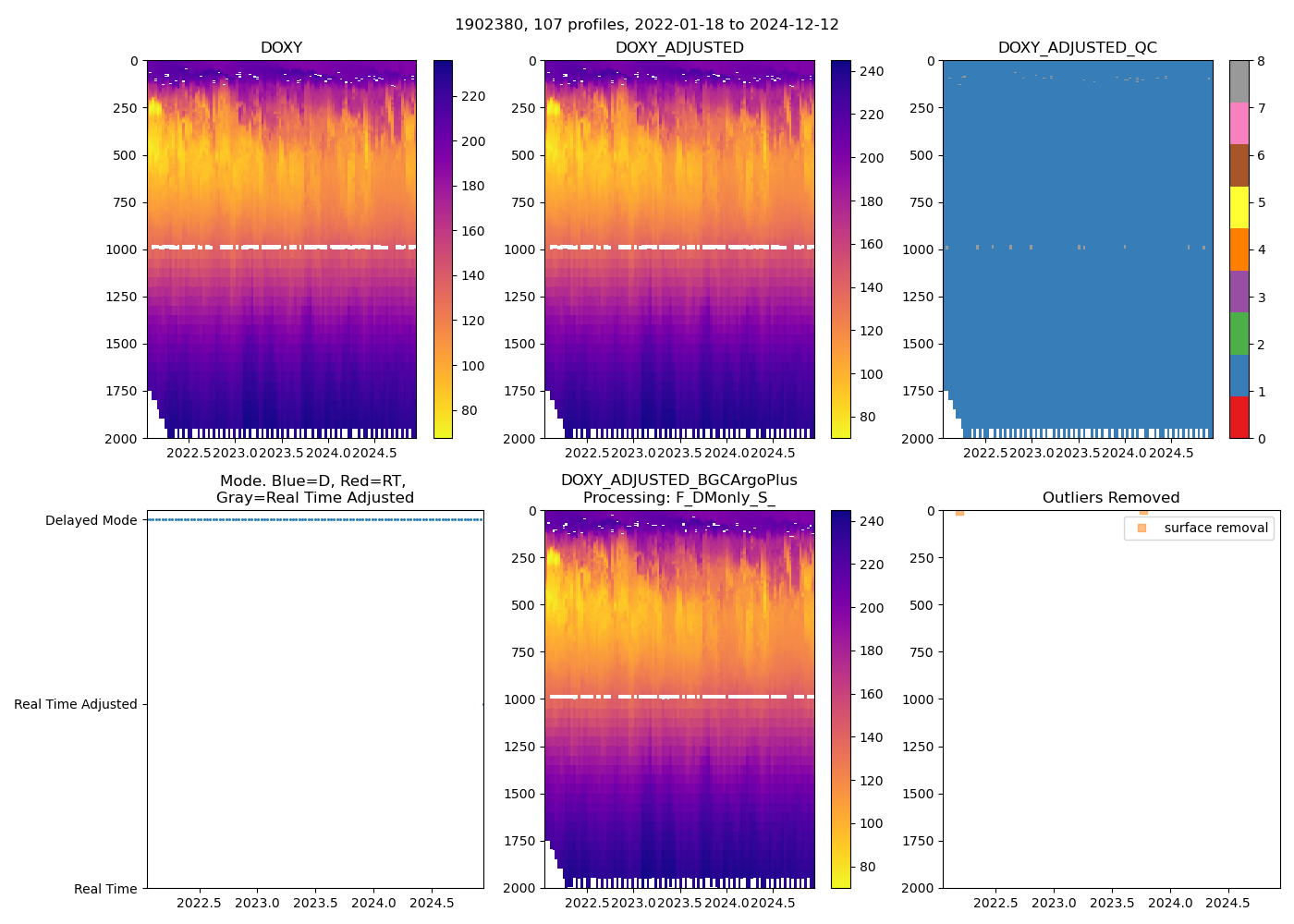The height and width of the screenshot is (924, 1294).
Task: Click the red segment of the QC colorbar
Action: click(1239, 417)
